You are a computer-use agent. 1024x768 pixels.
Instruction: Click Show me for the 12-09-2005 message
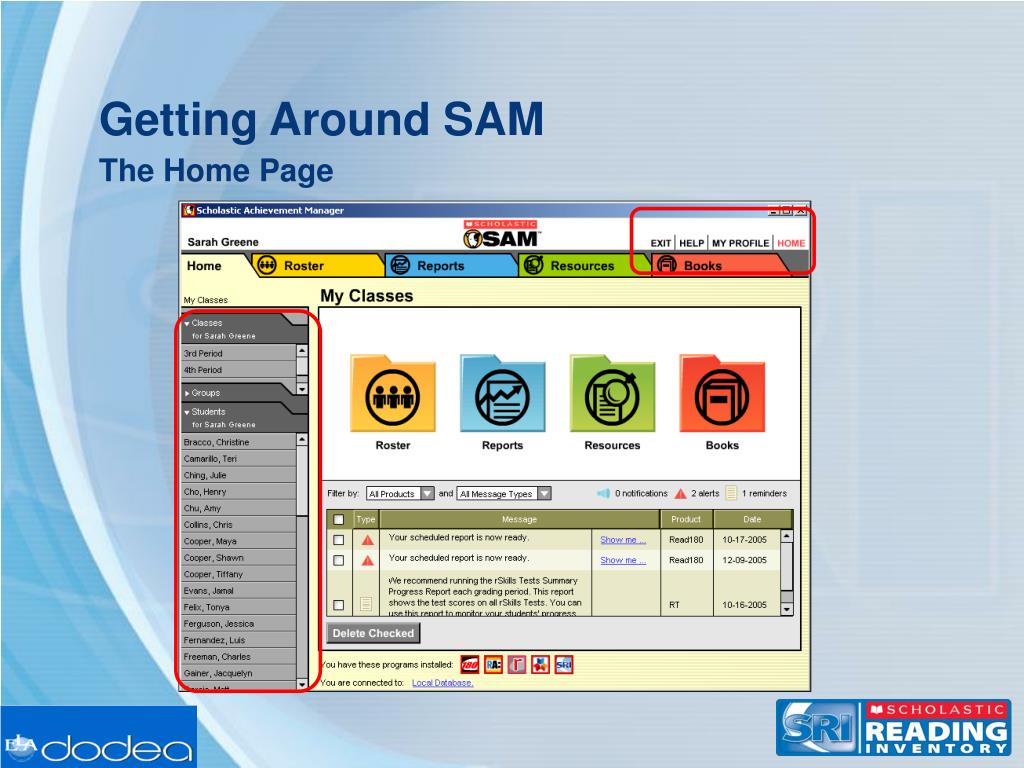pyautogui.click(x=623, y=560)
